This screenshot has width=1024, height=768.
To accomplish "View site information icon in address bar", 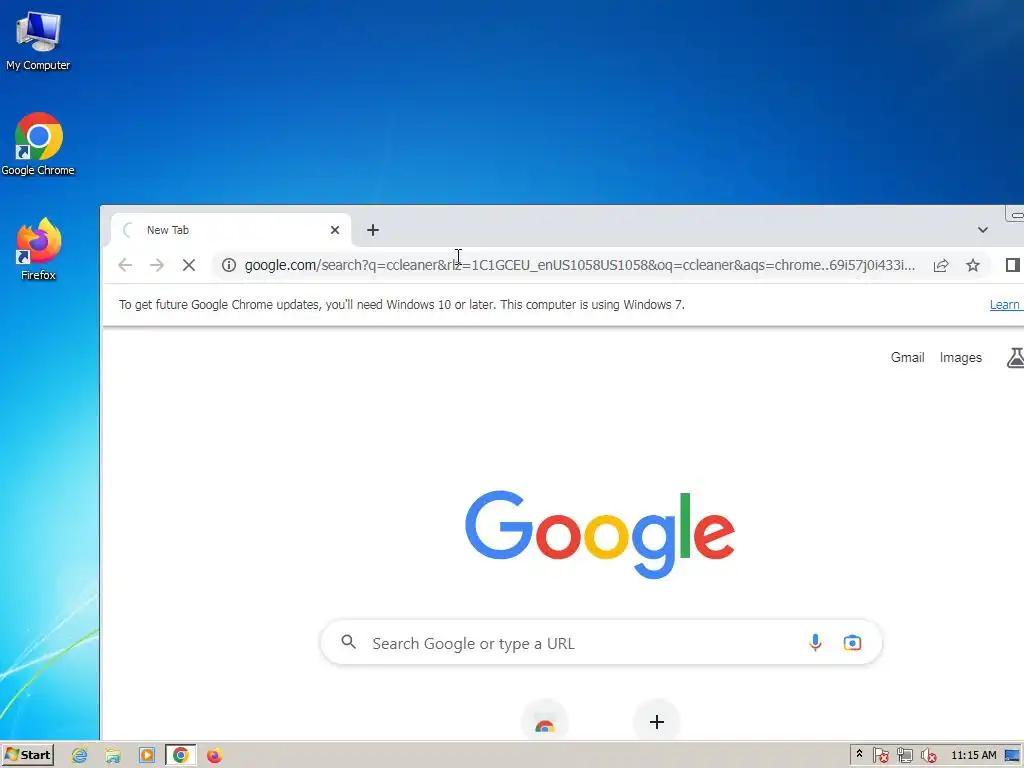I will (x=229, y=265).
